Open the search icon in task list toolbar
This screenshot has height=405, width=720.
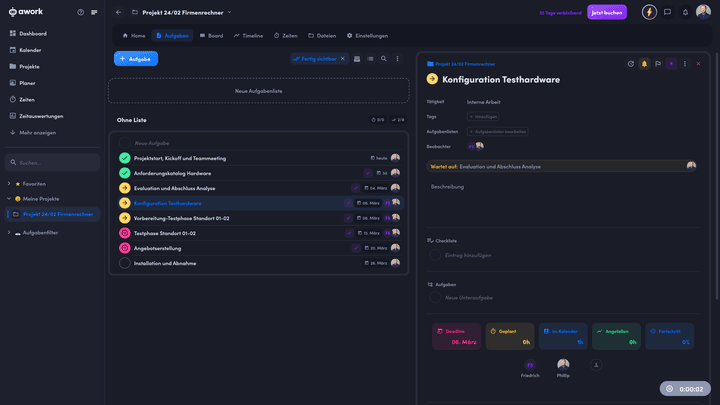coord(383,59)
